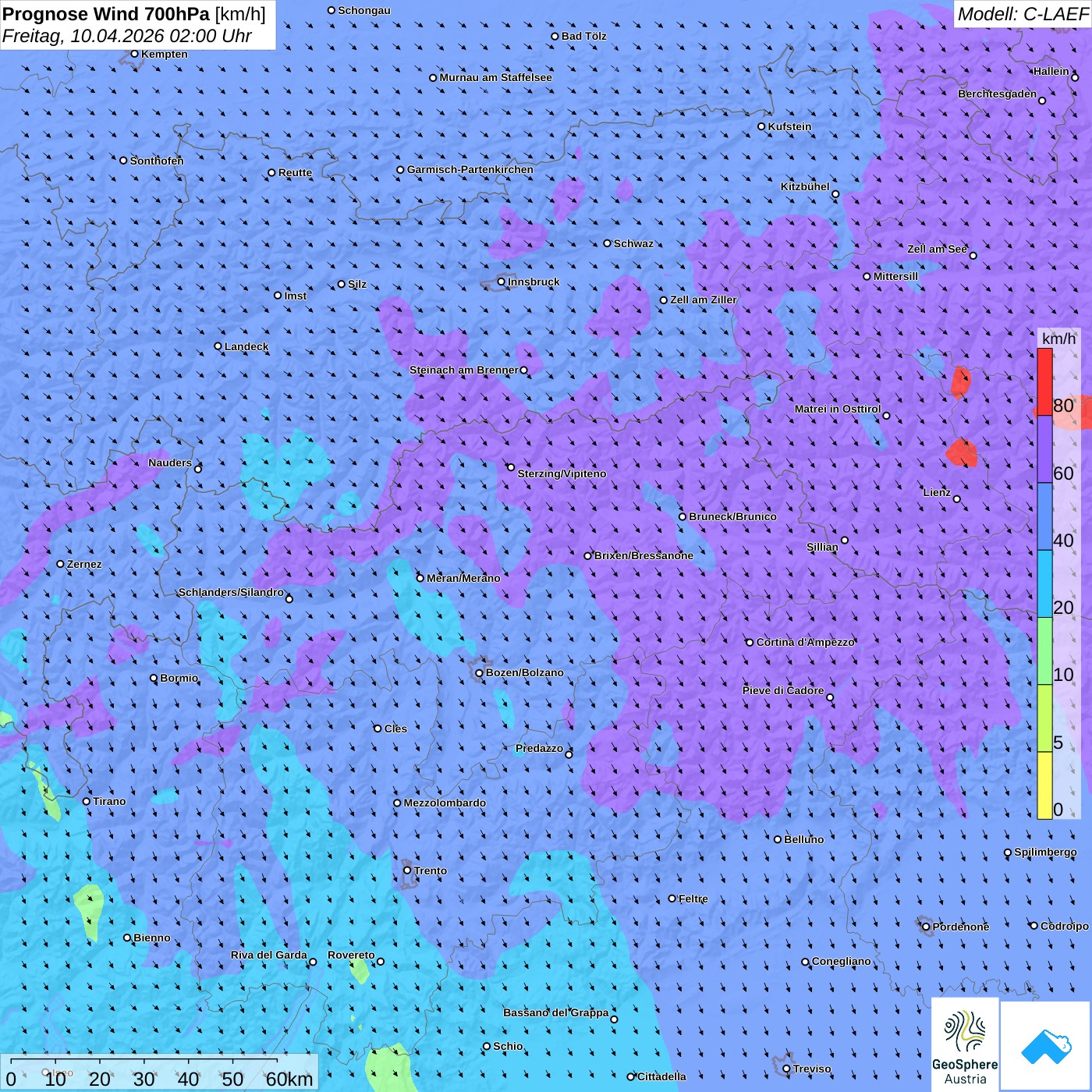Click the 'Spilimbergo' label
The image size is (1092, 1092).
point(1045,852)
